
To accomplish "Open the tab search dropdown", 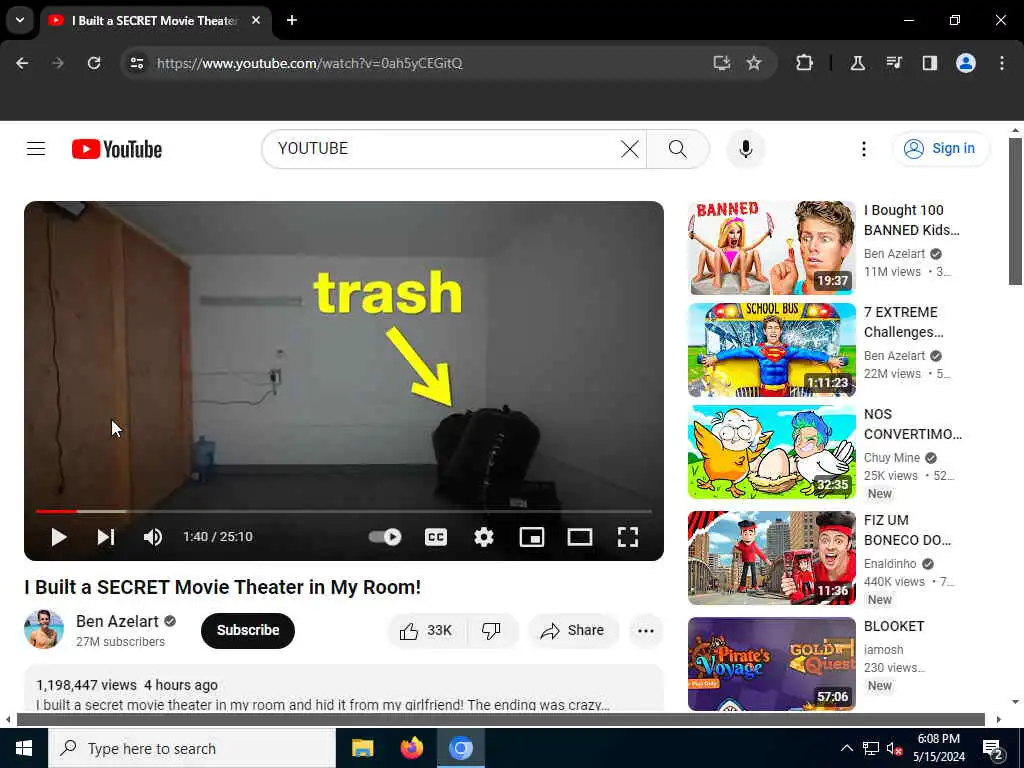I will pyautogui.click(x=20, y=20).
